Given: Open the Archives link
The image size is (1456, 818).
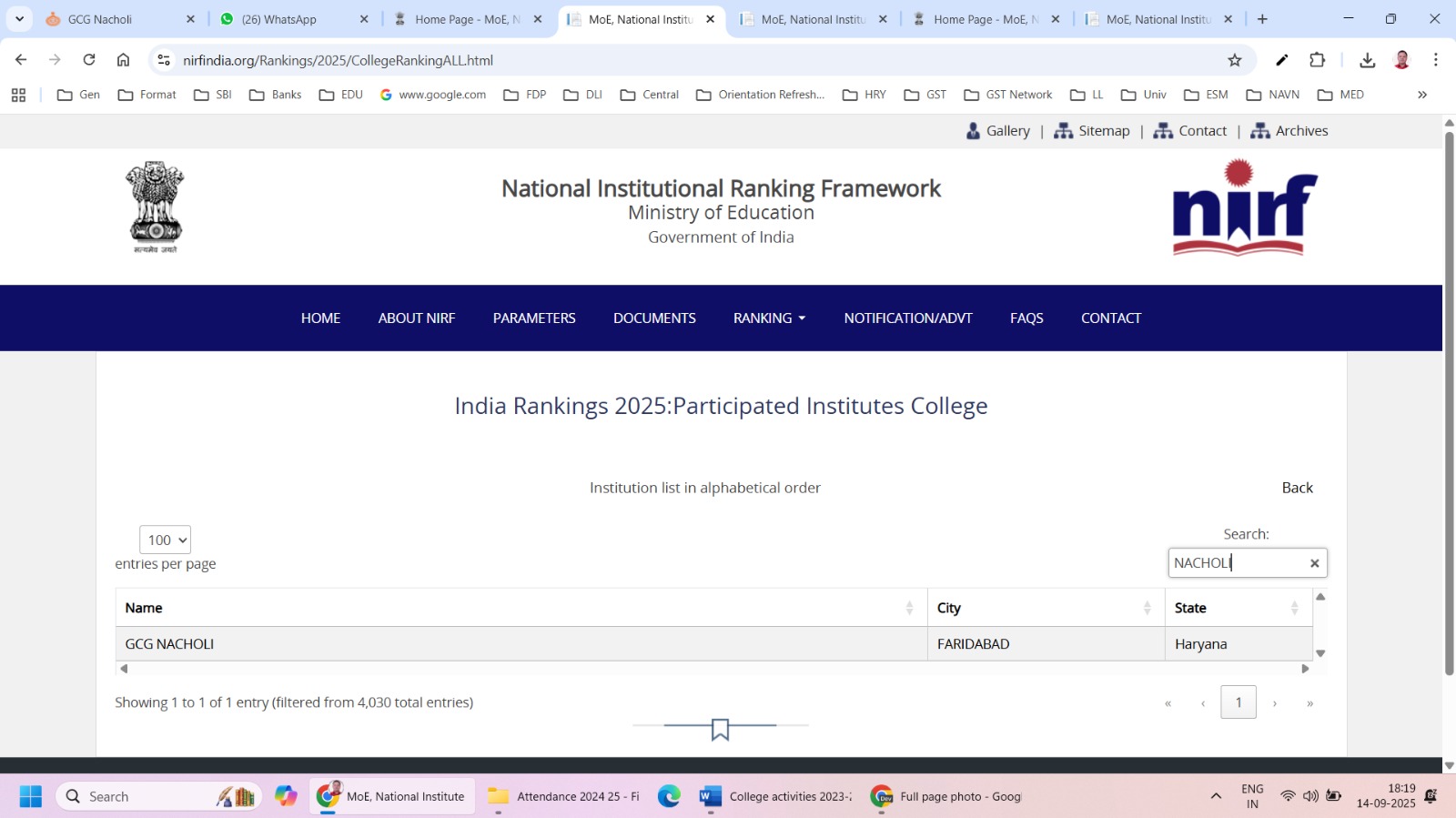Looking at the screenshot, I should pyautogui.click(x=1289, y=131).
